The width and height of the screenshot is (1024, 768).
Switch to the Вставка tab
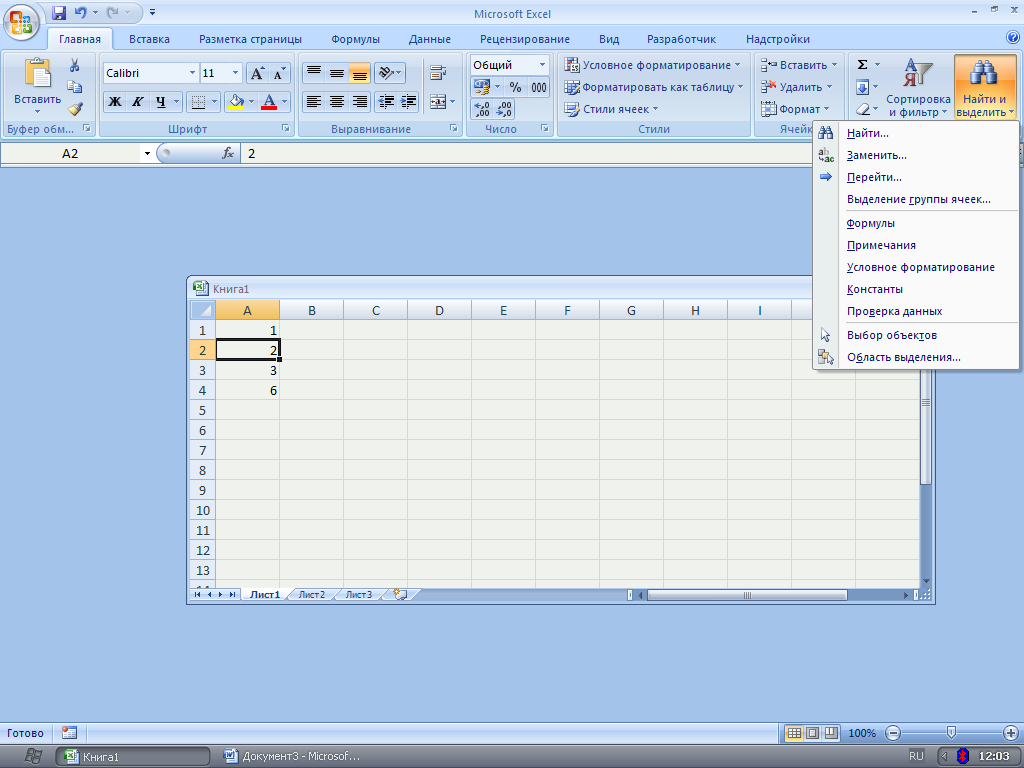[149, 39]
